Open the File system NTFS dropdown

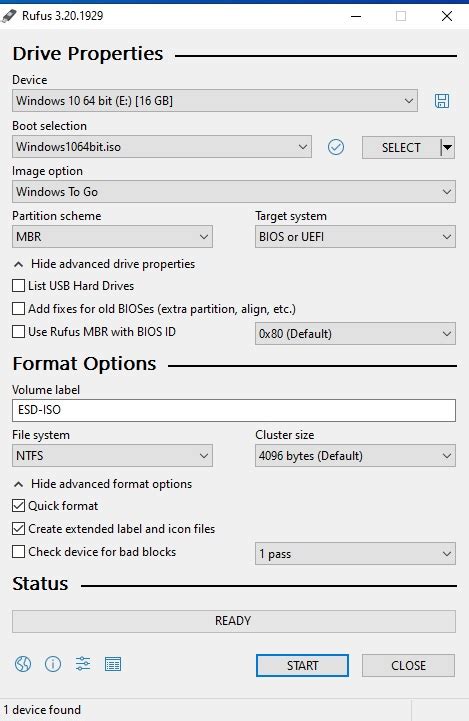[112, 456]
